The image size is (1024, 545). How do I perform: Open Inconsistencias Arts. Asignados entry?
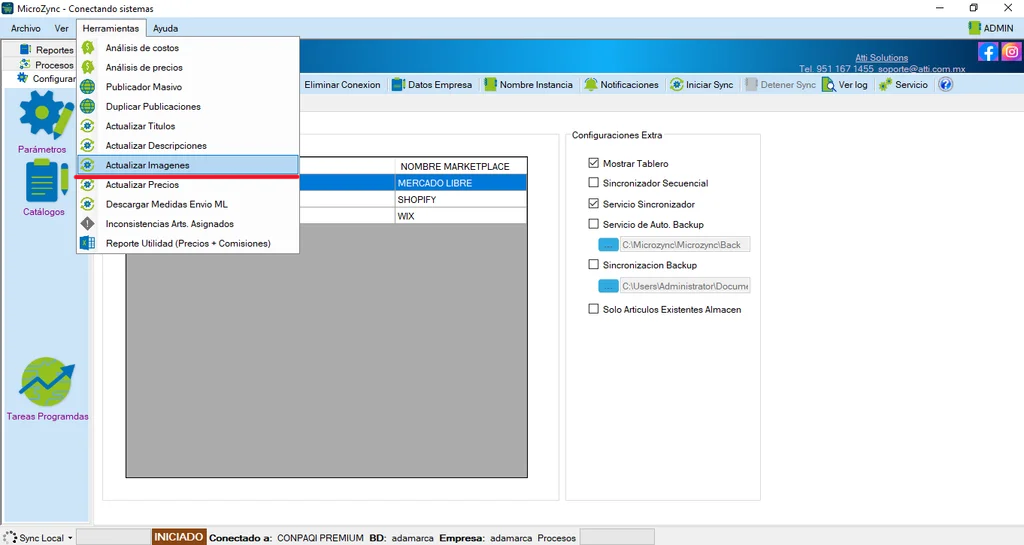188,224
